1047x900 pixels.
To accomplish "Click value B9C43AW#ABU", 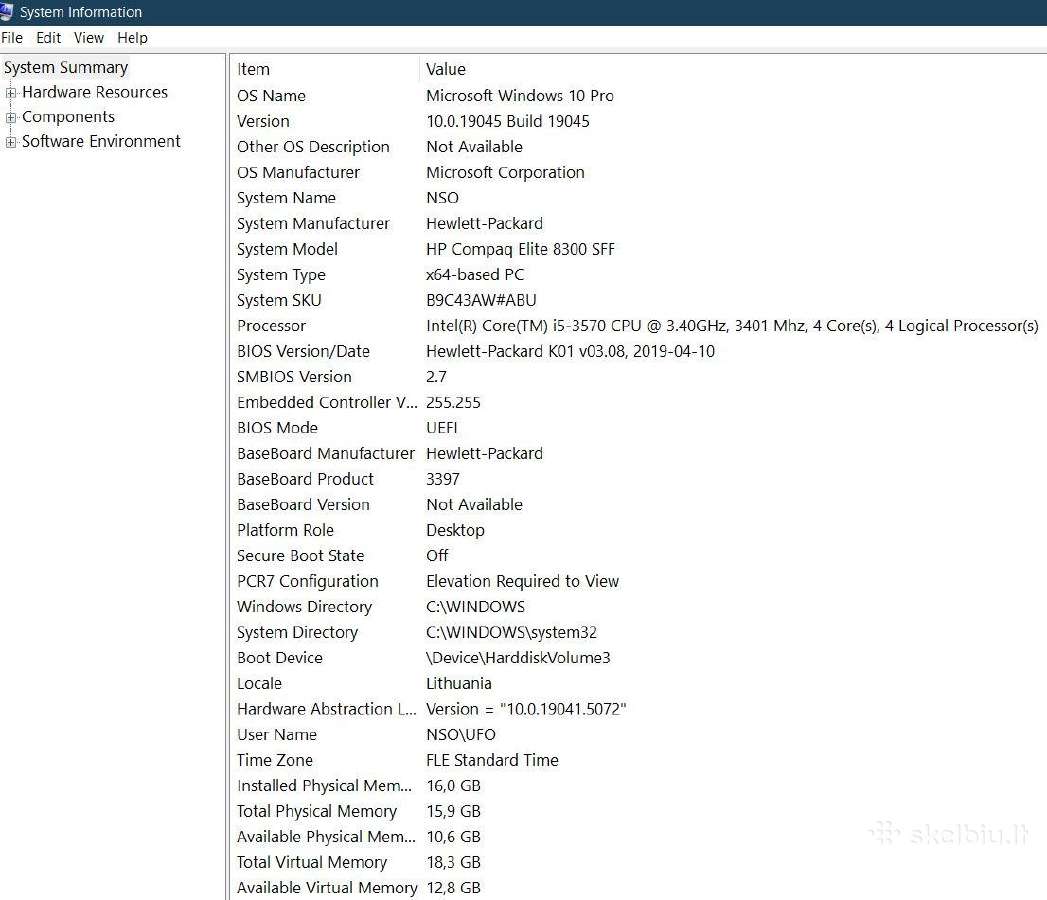I will (x=481, y=300).
